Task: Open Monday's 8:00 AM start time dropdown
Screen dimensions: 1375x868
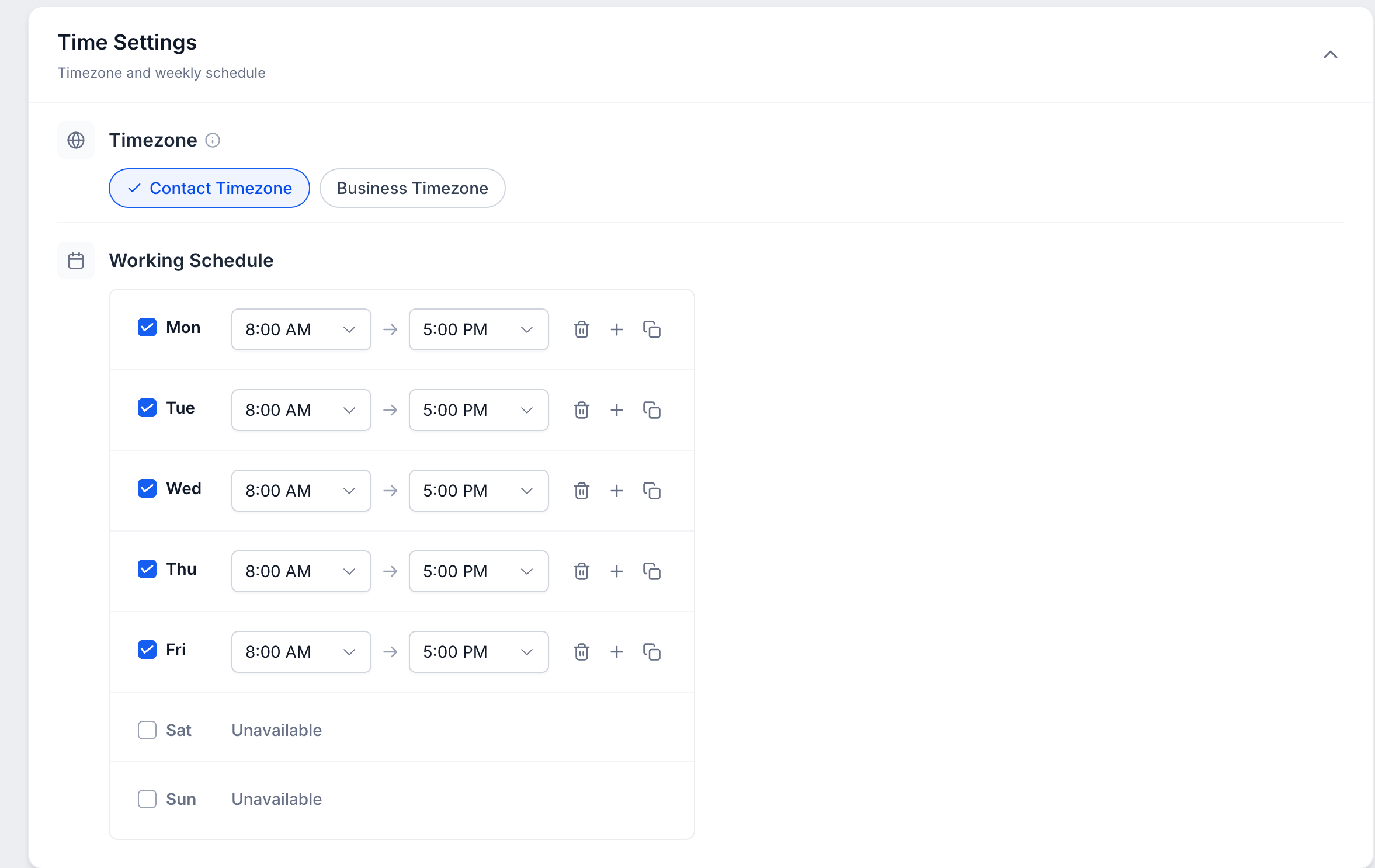Action: (x=301, y=329)
